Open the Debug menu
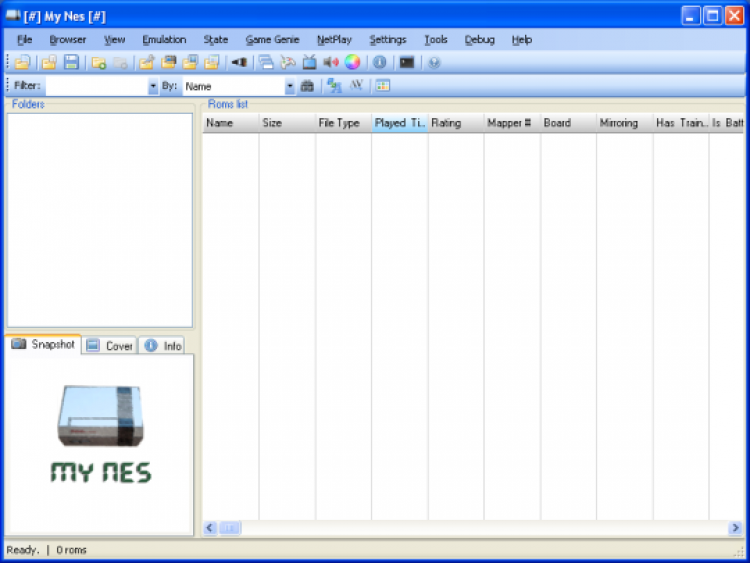750x563 pixels. coord(479,40)
